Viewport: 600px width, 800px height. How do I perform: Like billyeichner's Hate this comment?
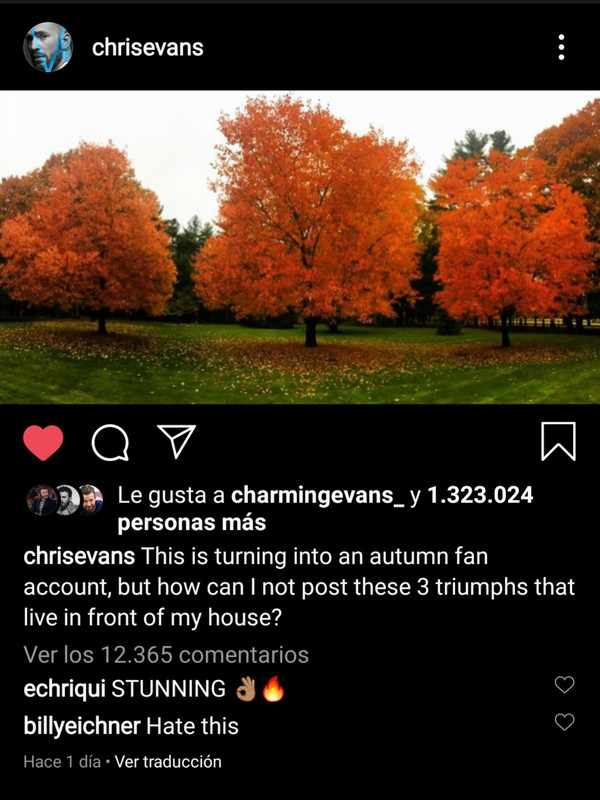564,722
